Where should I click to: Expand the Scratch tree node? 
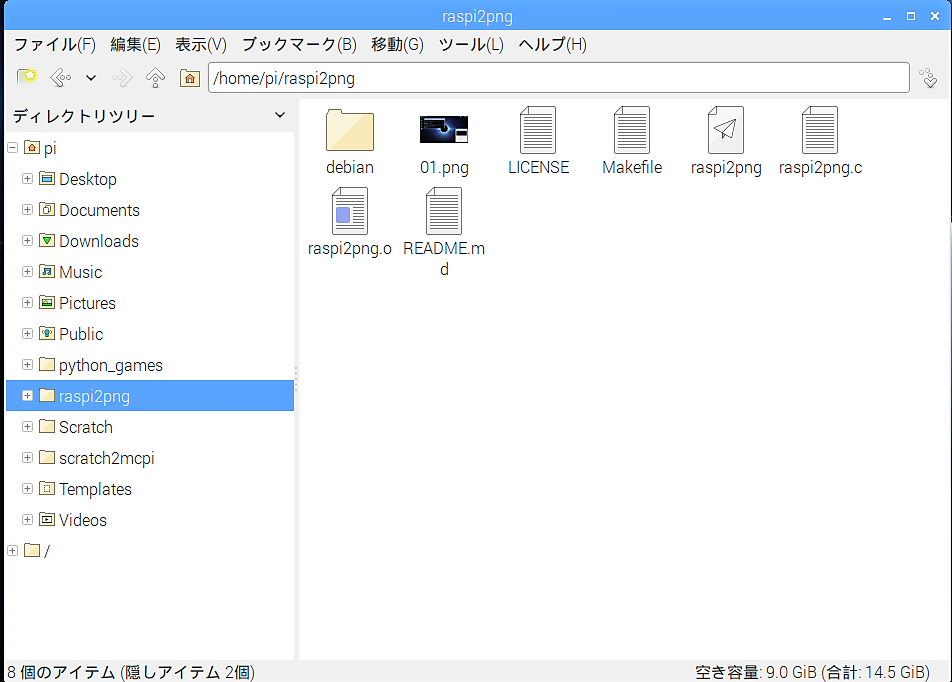pyautogui.click(x=27, y=426)
